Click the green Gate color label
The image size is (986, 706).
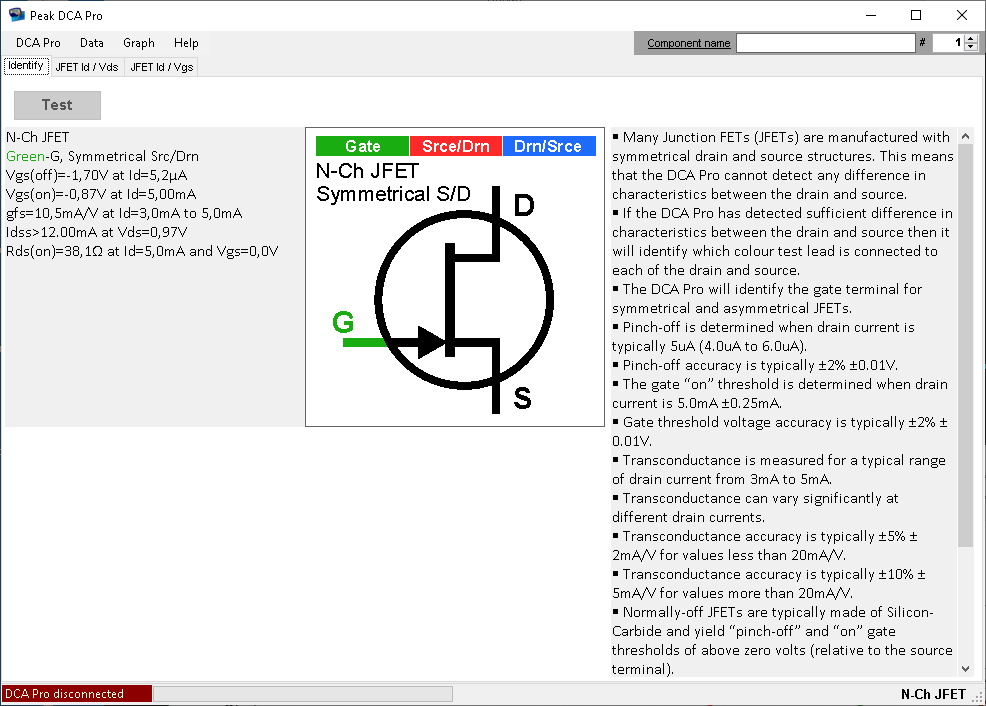[362, 146]
